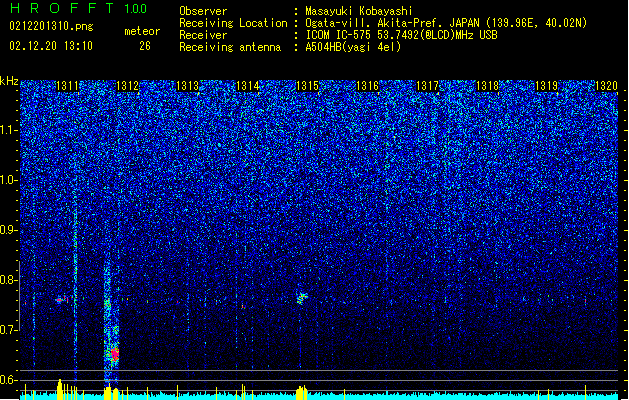Click the 1.0 kHz axis label

[x=8, y=180]
